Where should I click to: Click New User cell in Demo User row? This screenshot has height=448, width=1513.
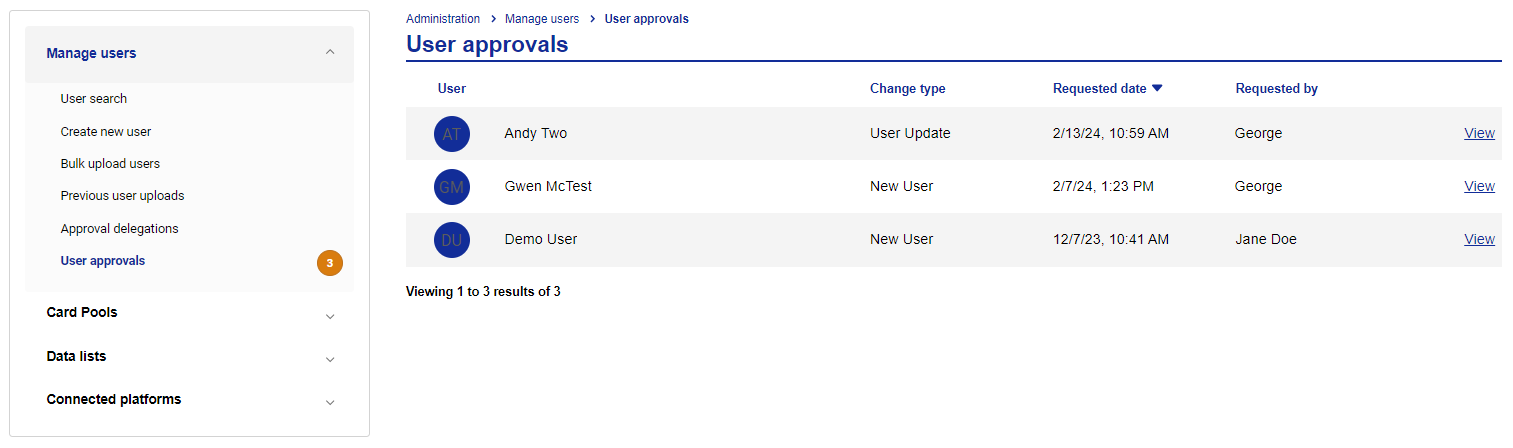[902, 239]
